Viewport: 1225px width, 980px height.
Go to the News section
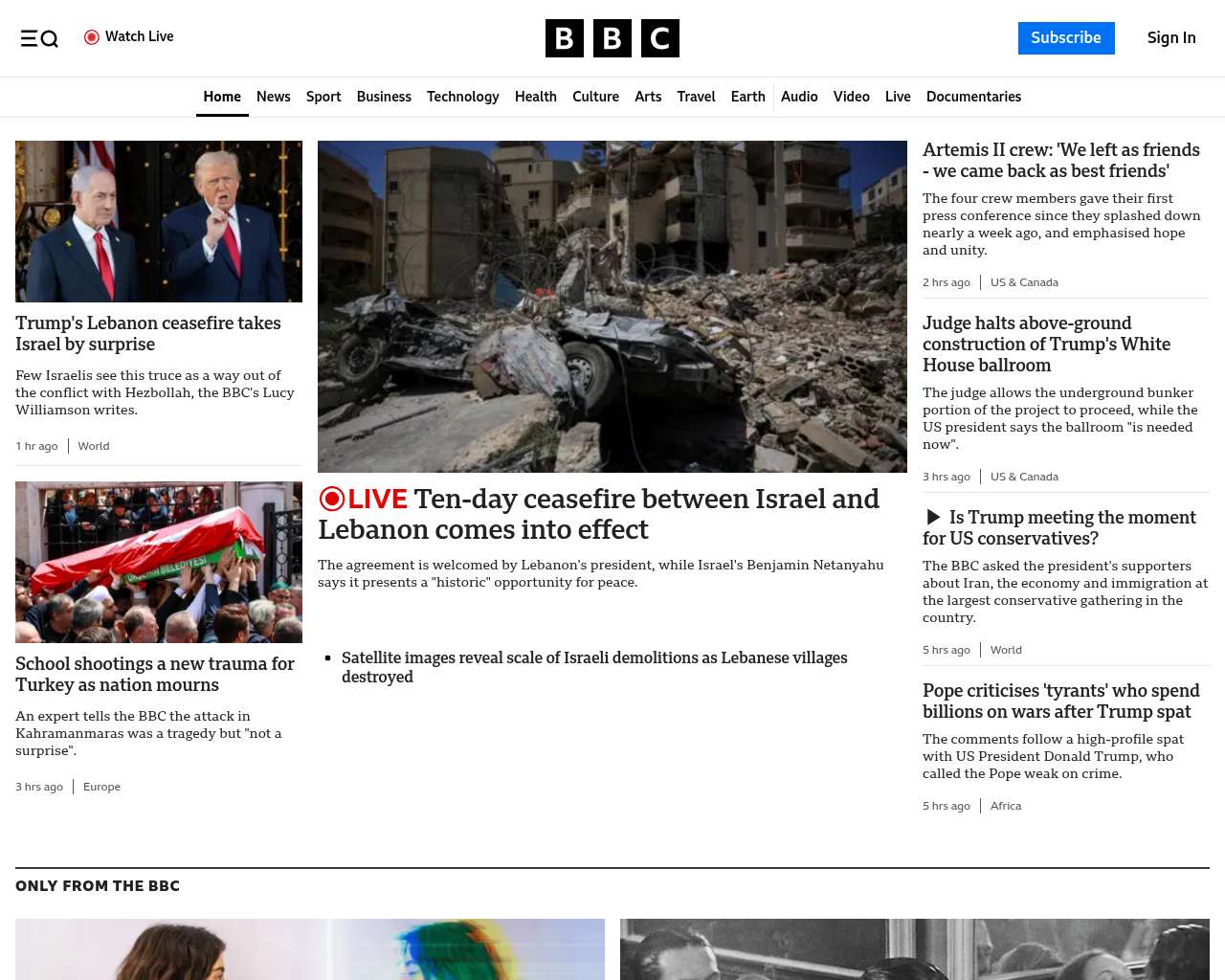pyautogui.click(x=274, y=97)
